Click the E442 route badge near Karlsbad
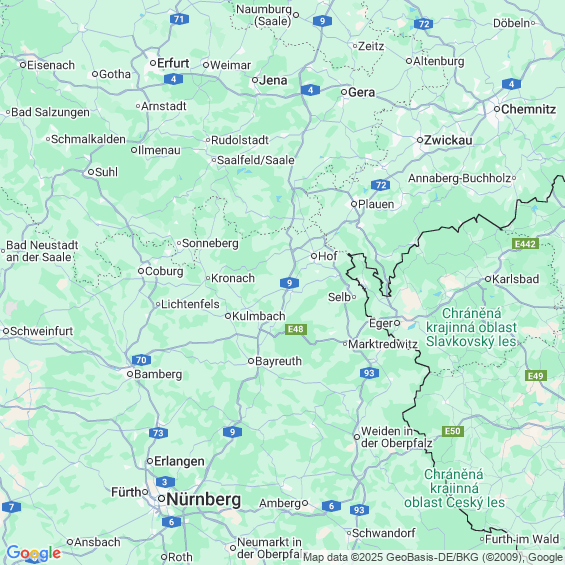The image size is (565, 565). pyautogui.click(x=525, y=244)
